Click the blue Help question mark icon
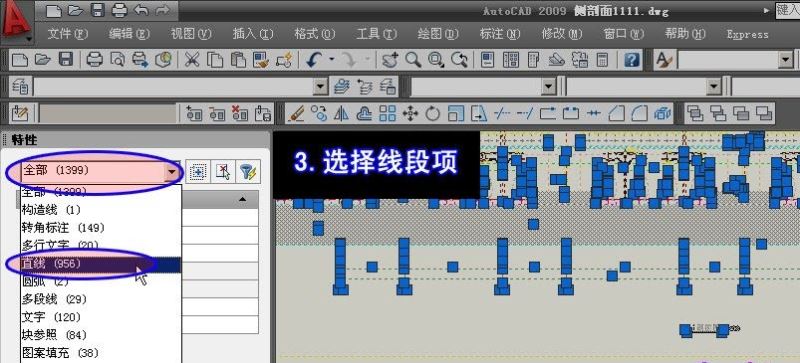Screen dimensions: 800x363 (x=632, y=60)
